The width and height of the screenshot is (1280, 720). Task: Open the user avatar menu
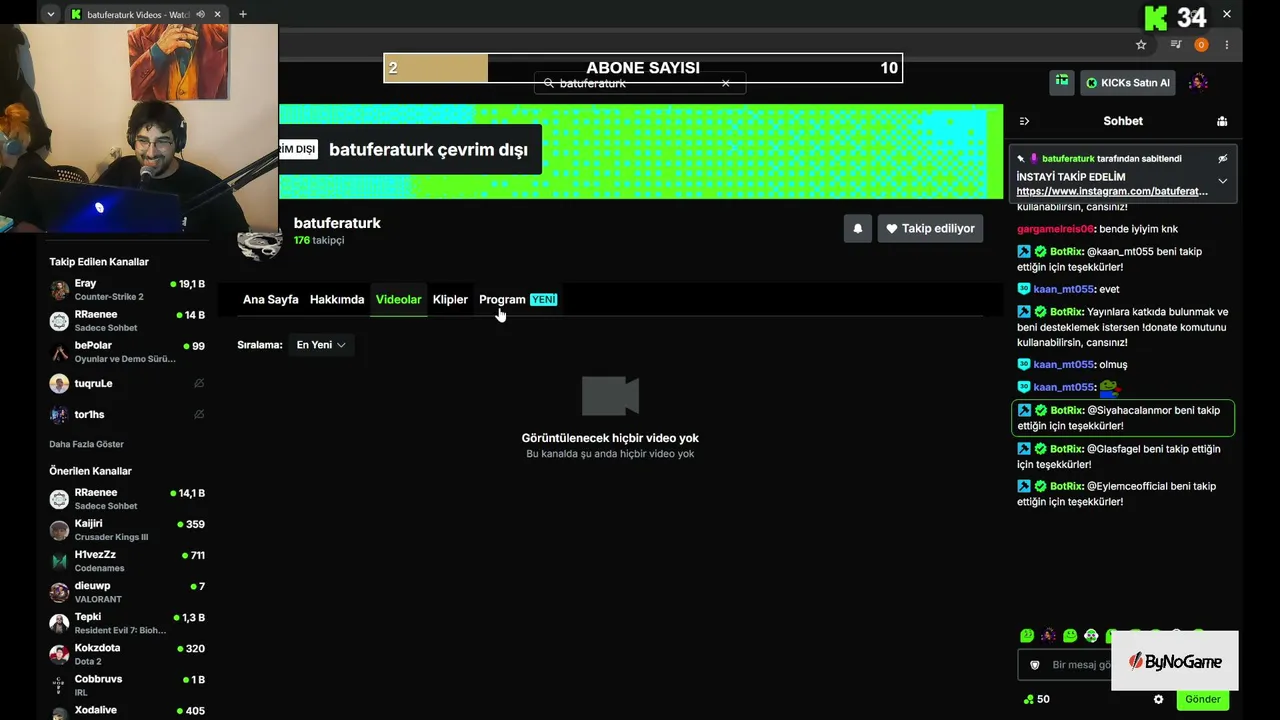1198,83
